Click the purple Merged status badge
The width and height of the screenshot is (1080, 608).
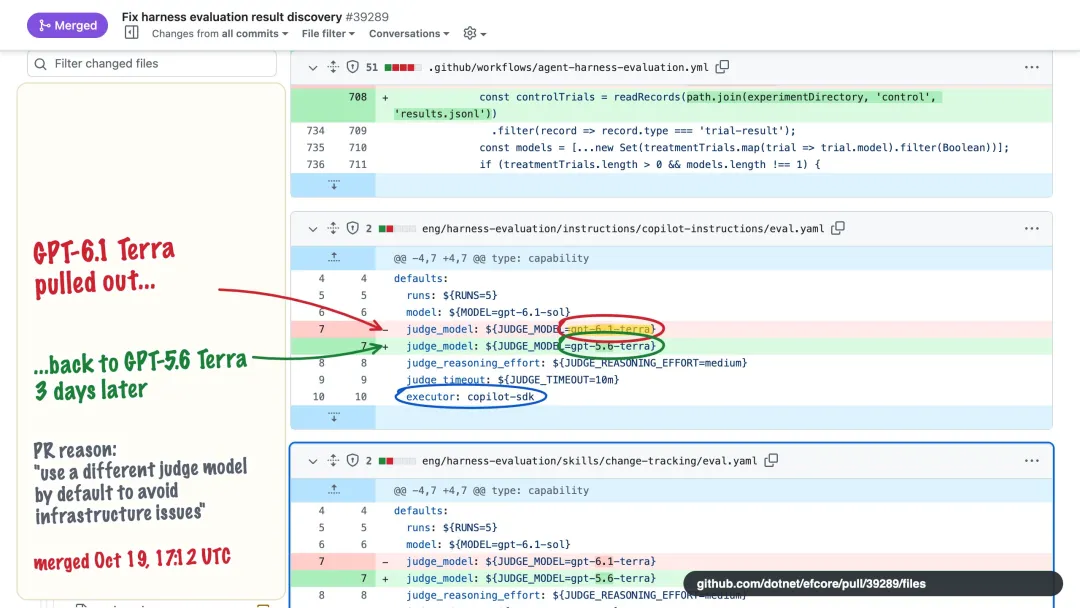tap(68, 25)
